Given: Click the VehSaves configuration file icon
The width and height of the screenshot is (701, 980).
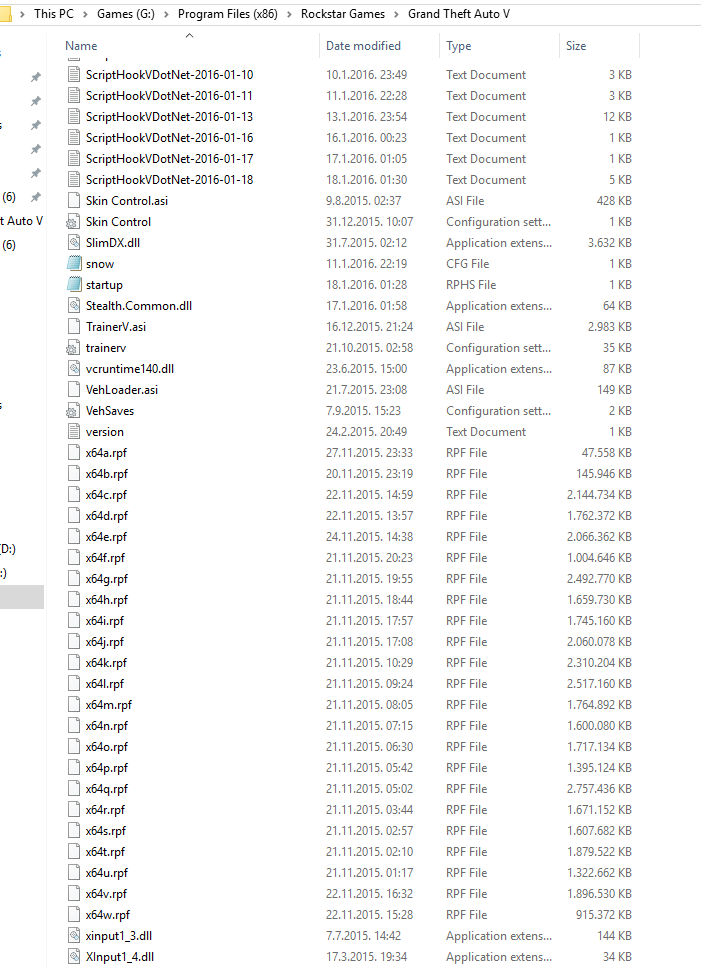Looking at the screenshot, I should point(74,411).
